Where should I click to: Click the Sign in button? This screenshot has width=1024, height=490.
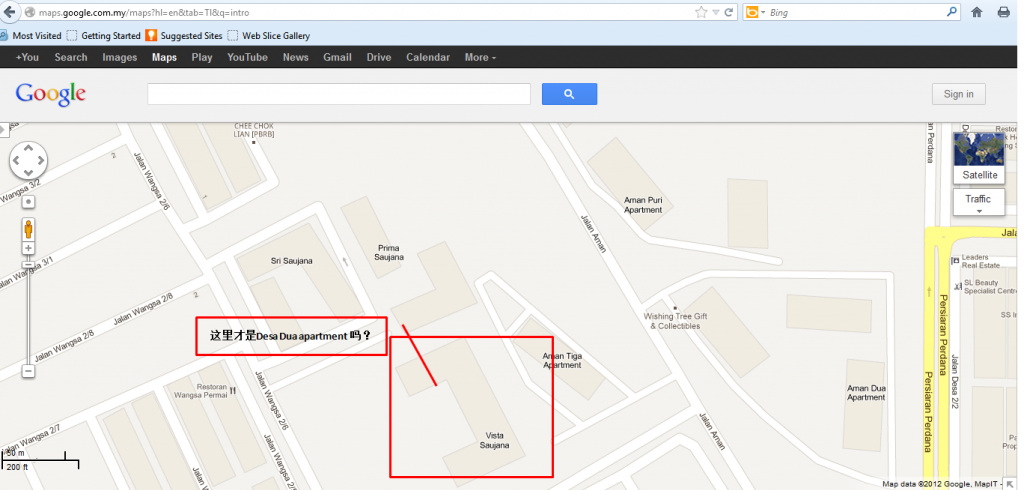click(x=958, y=94)
